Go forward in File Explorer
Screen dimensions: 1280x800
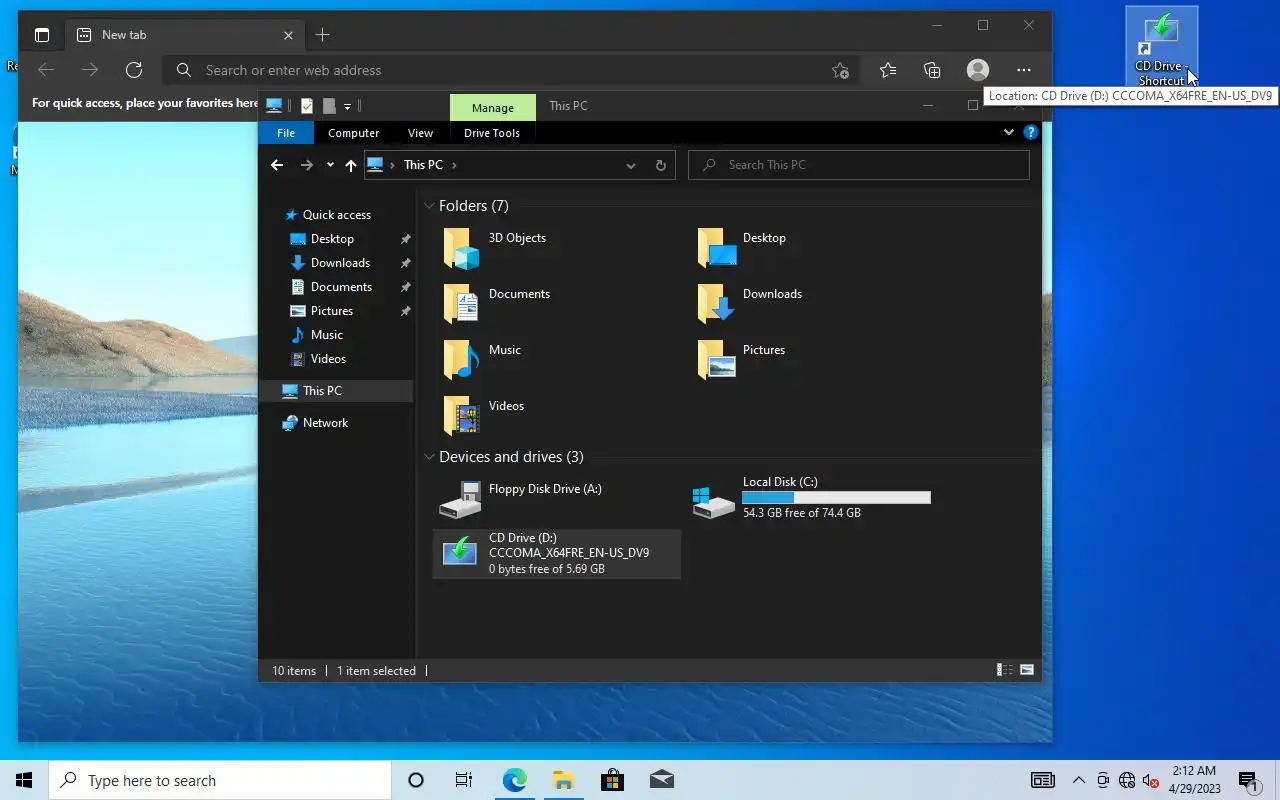307,165
